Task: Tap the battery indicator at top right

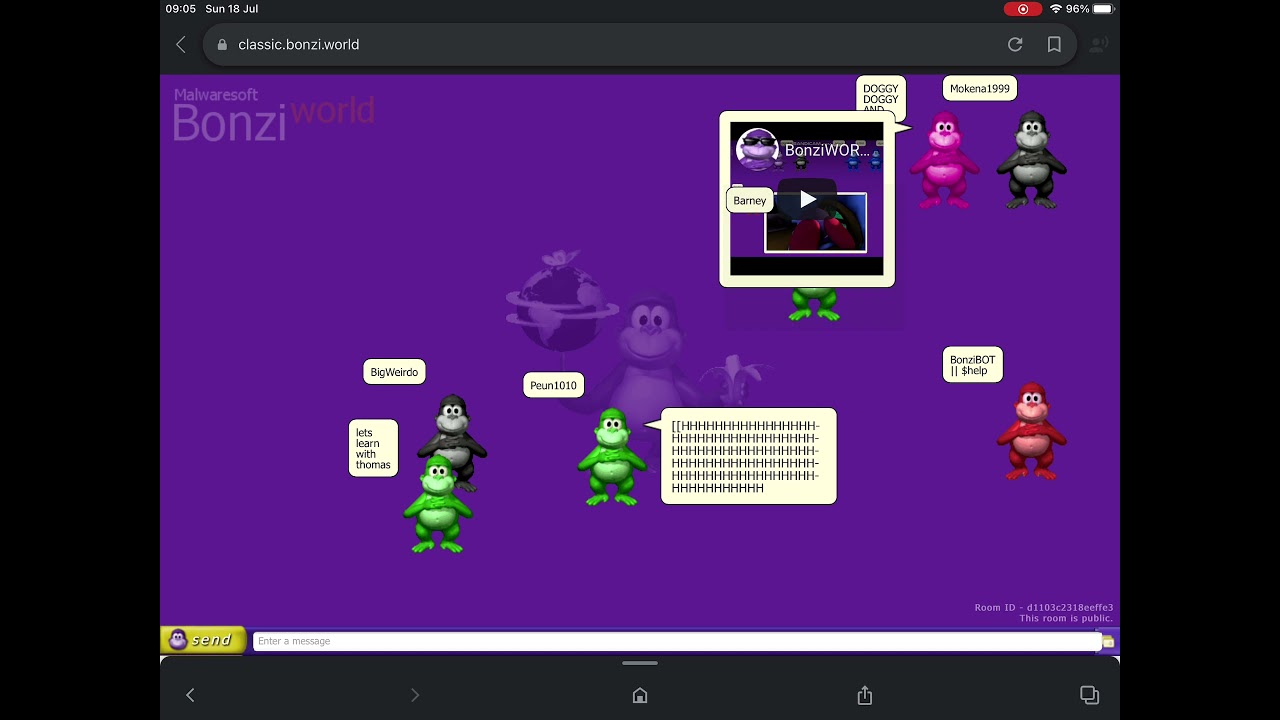Action: pyautogui.click(x=1103, y=9)
